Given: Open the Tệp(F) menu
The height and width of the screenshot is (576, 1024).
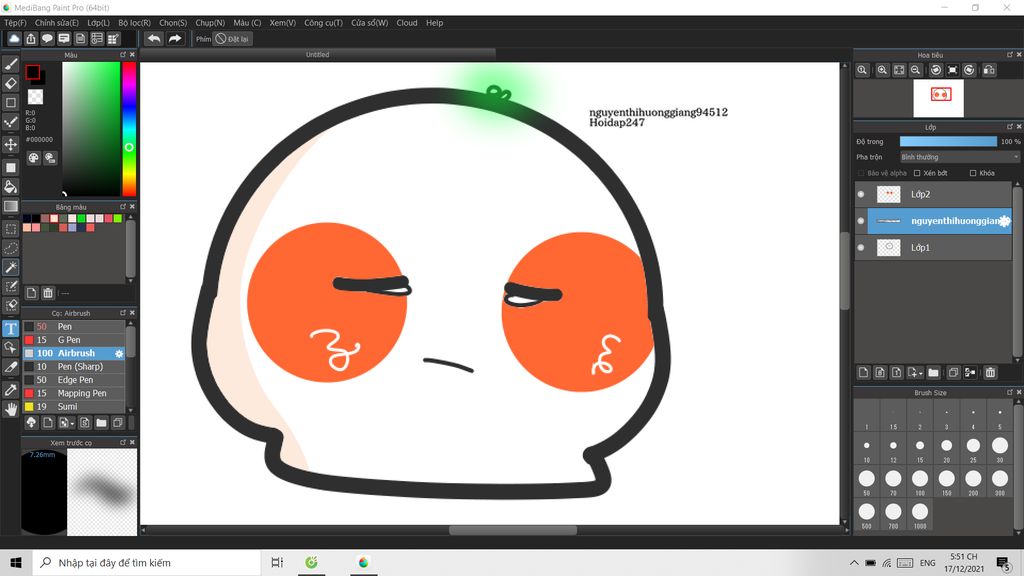Looking at the screenshot, I should click(15, 23).
